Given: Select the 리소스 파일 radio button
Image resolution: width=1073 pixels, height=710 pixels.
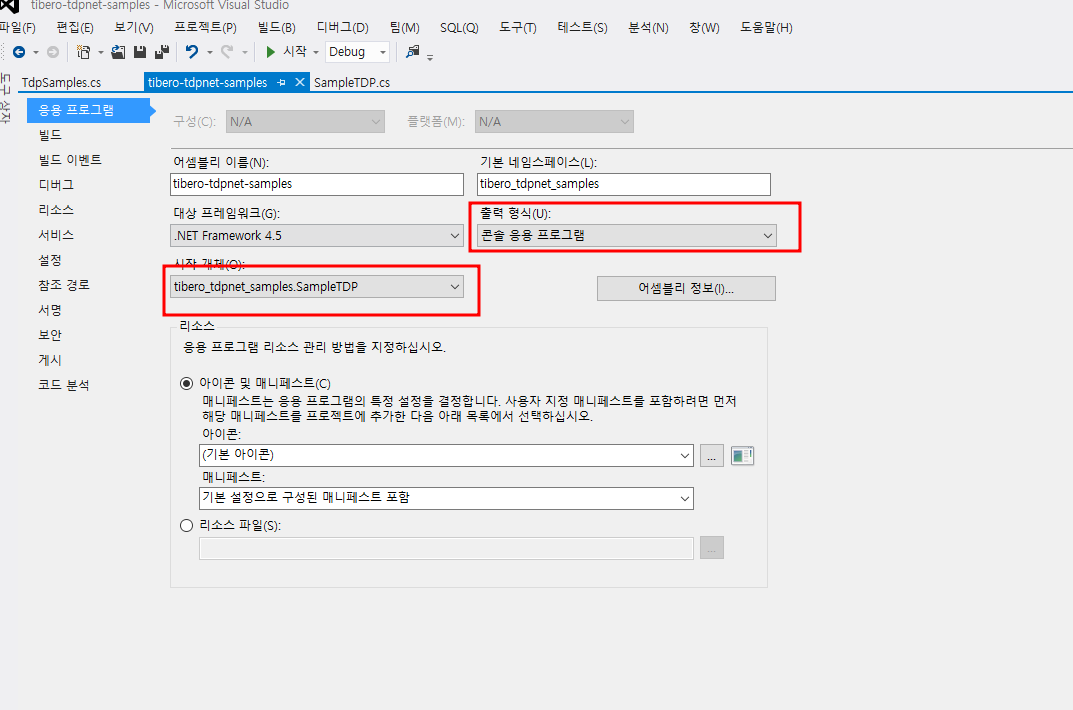Looking at the screenshot, I should pyautogui.click(x=186, y=525).
